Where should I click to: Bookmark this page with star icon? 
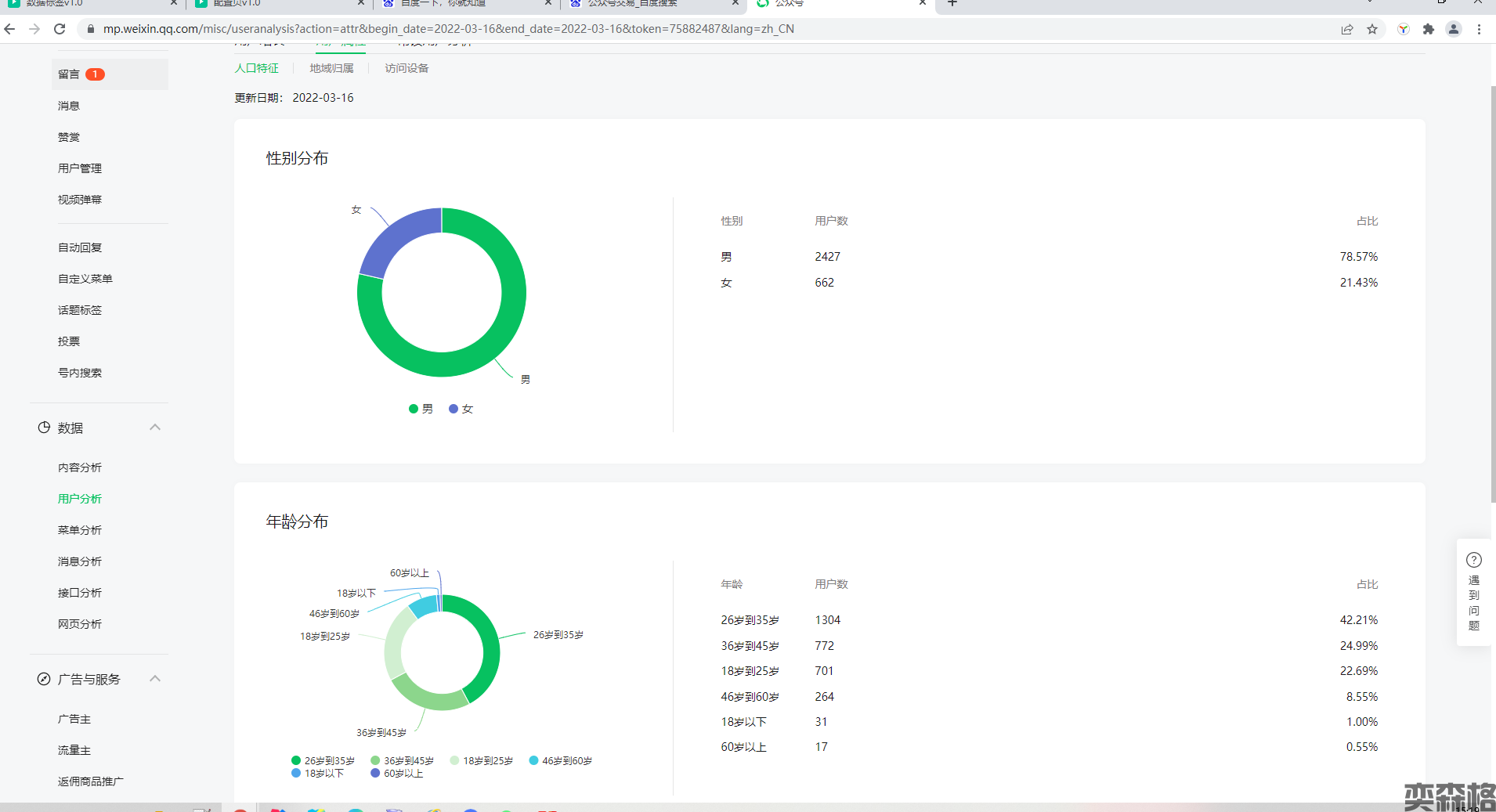[x=1372, y=29]
